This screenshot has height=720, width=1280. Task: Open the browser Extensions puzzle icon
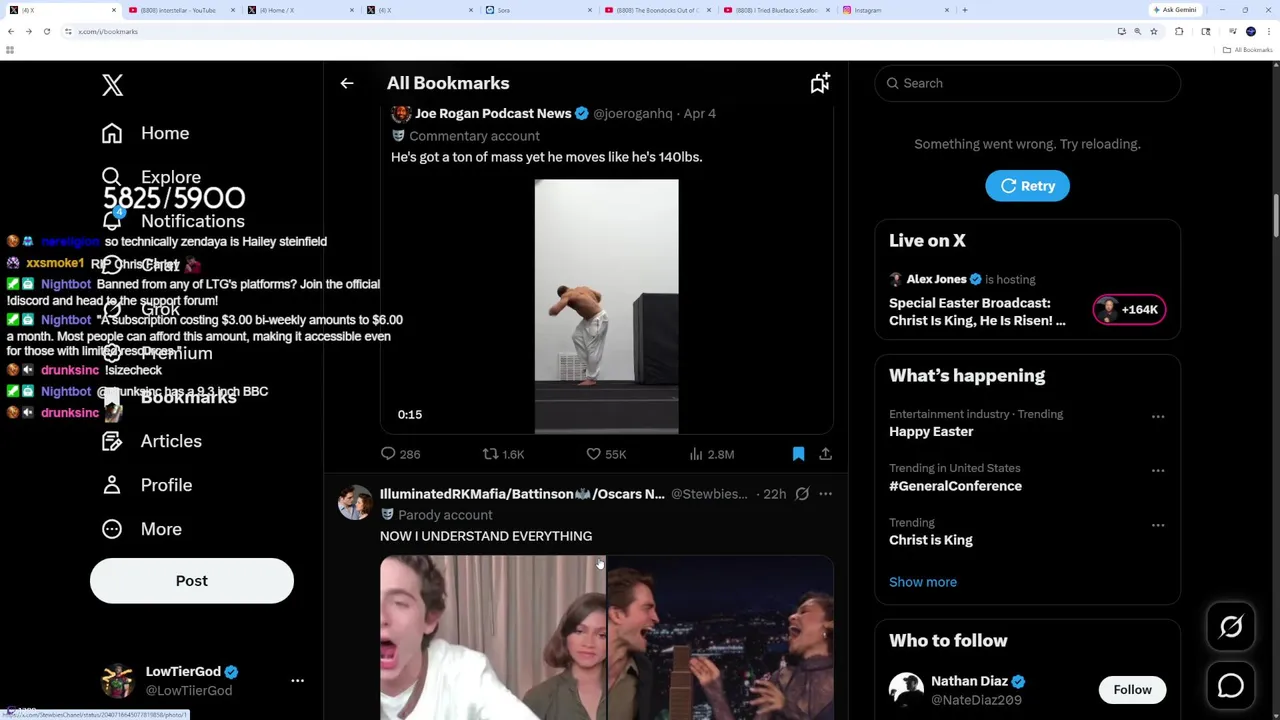coord(1179,32)
